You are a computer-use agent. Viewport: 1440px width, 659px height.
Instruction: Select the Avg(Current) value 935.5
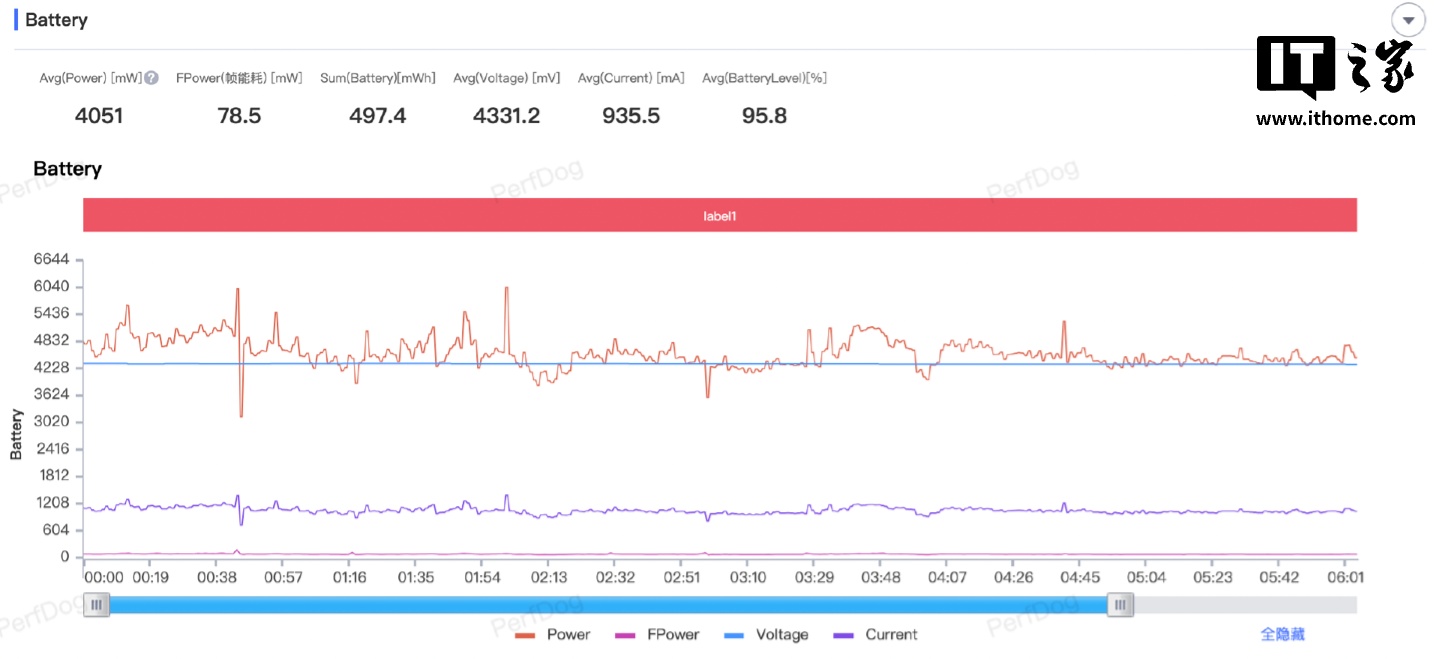631,116
